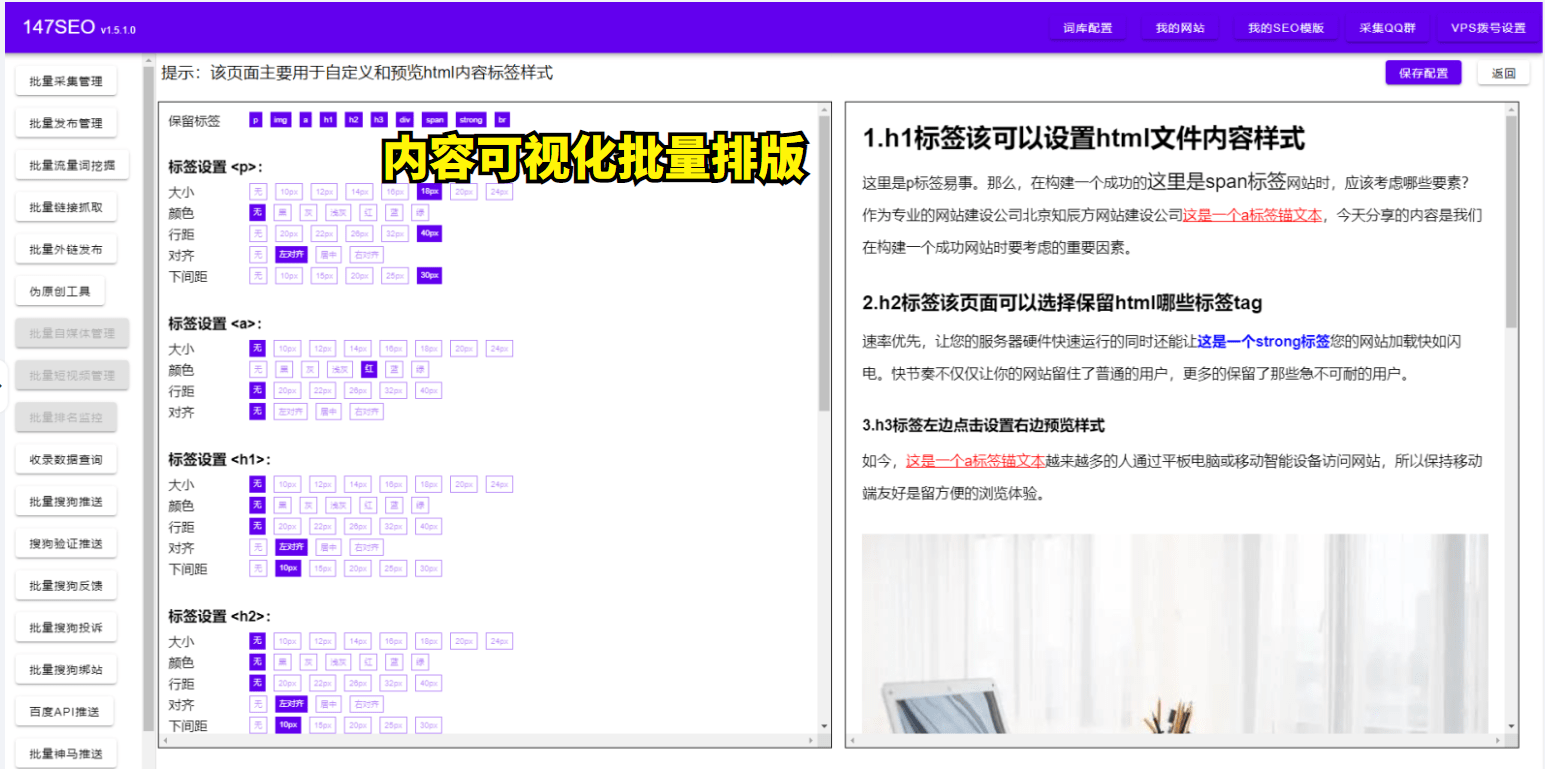1545x769 pixels.
Task: Open 百度API推送 in the sidebar
Action: [x=66, y=710]
